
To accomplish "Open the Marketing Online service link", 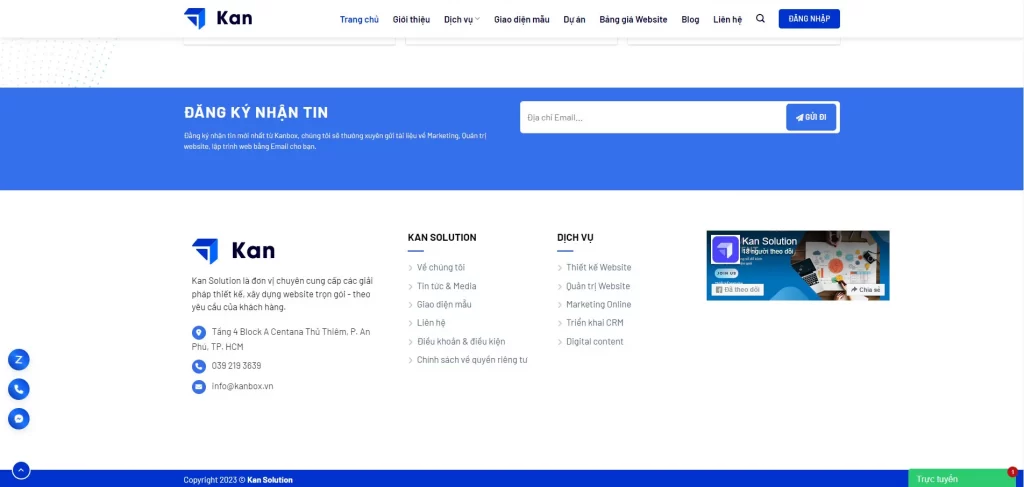I will tap(599, 304).
